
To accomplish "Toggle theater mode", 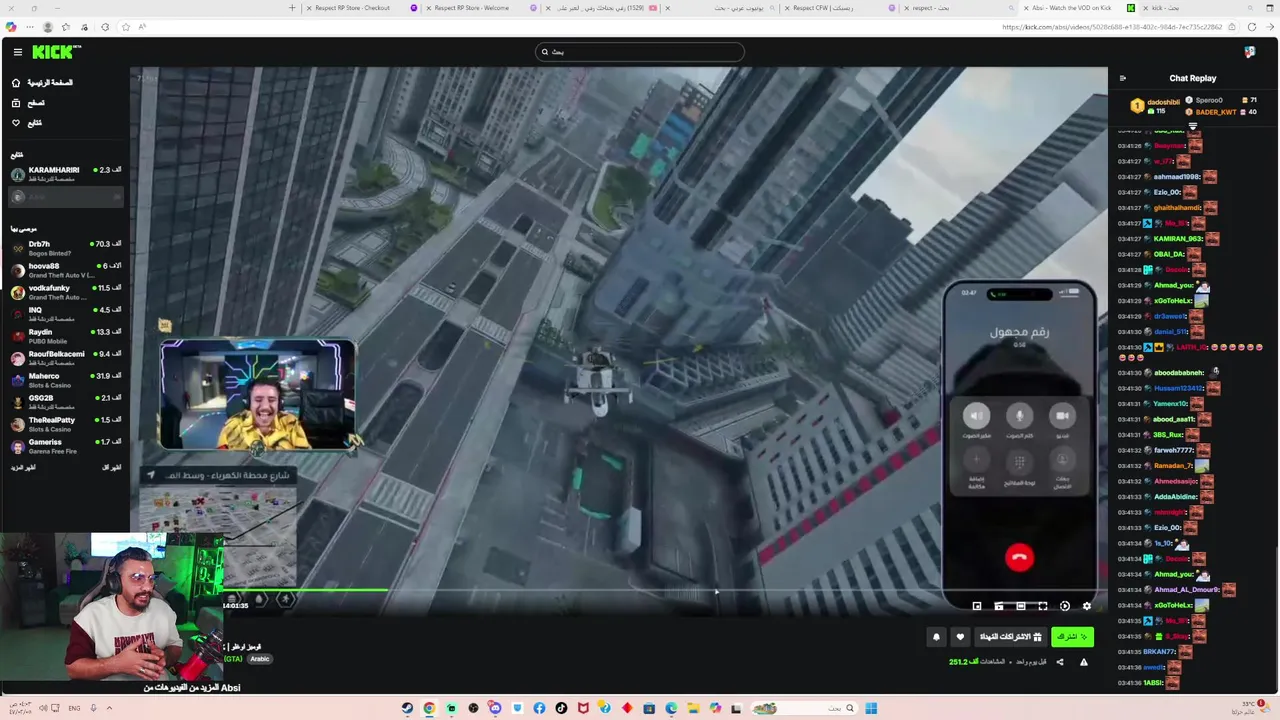I will (x=1021, y=606).
